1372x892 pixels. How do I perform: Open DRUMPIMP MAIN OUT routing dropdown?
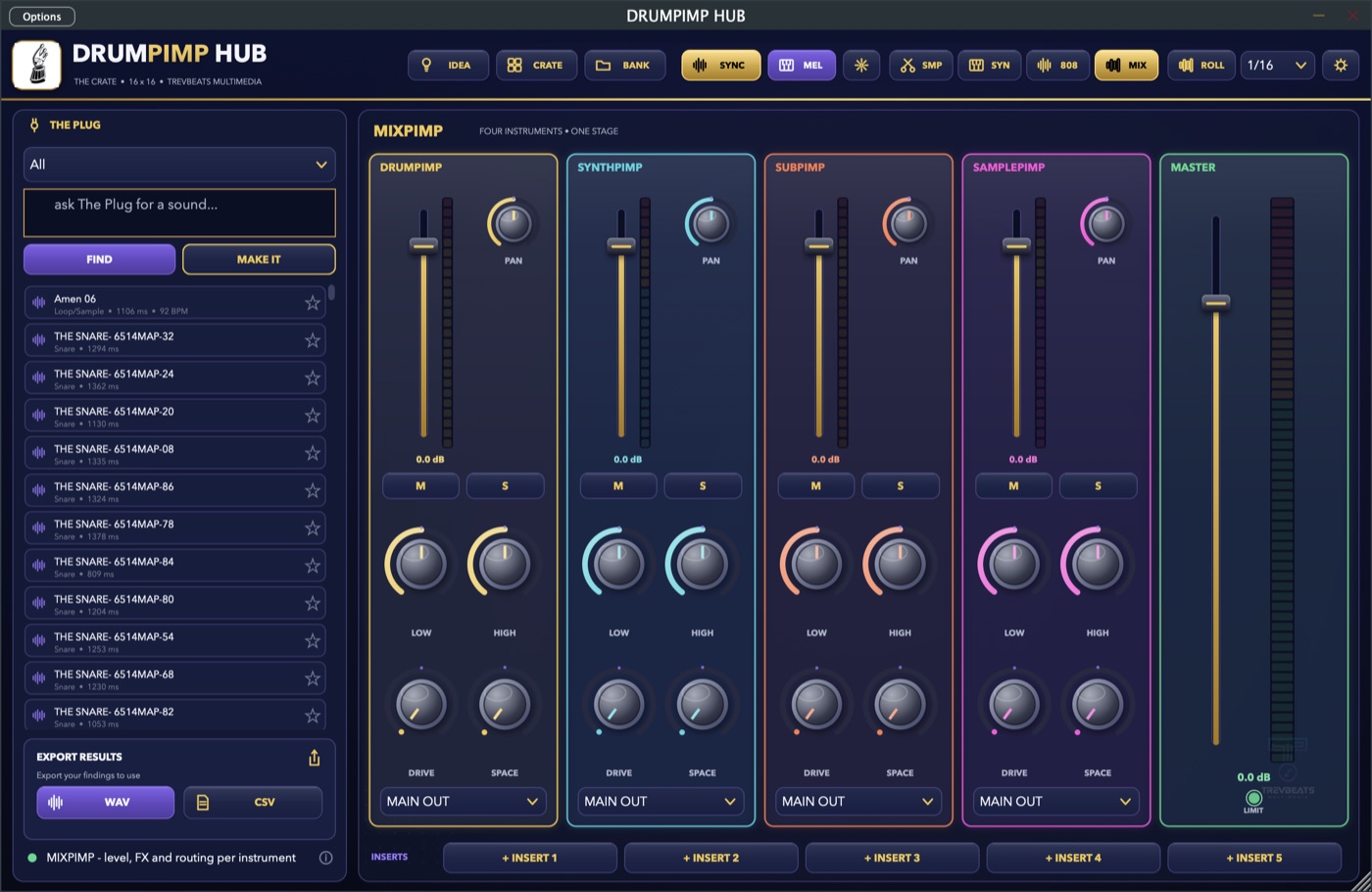tap(463, 801)
